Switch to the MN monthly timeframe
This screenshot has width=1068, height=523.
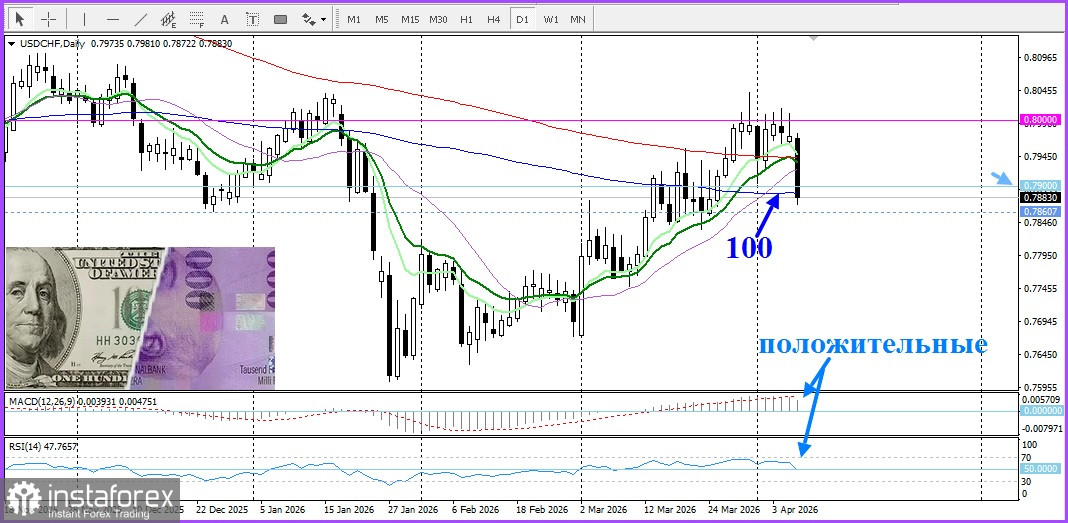578,19
